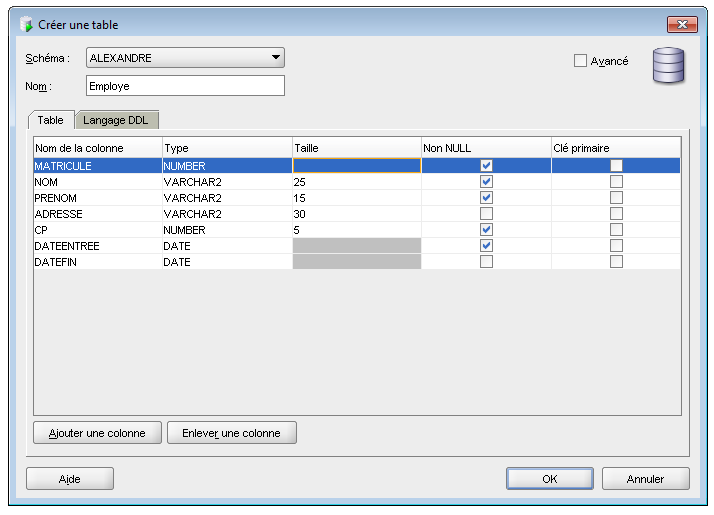
Task: Click the database cylinder icon
Action: pos(668,67)
